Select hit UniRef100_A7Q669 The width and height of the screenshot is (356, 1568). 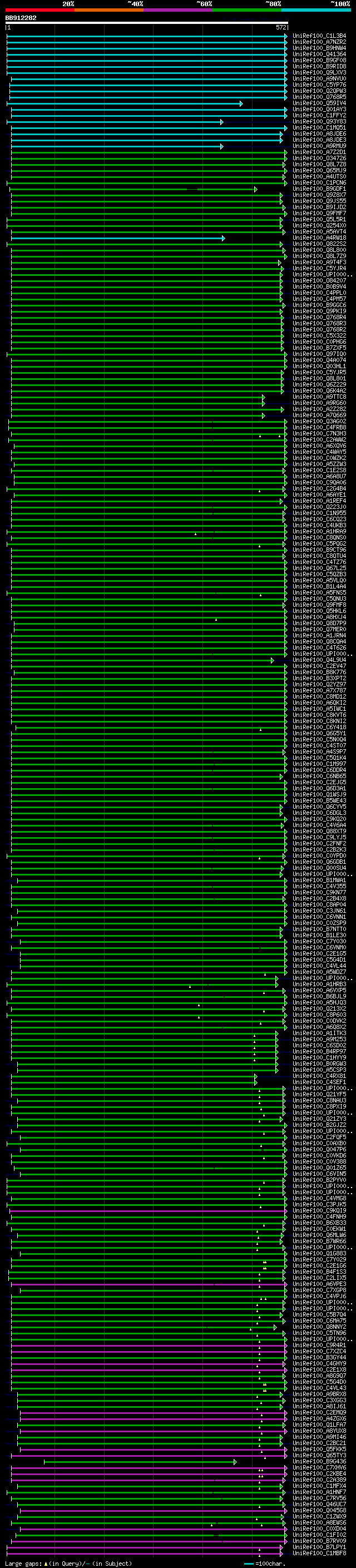tap(319, 415)
